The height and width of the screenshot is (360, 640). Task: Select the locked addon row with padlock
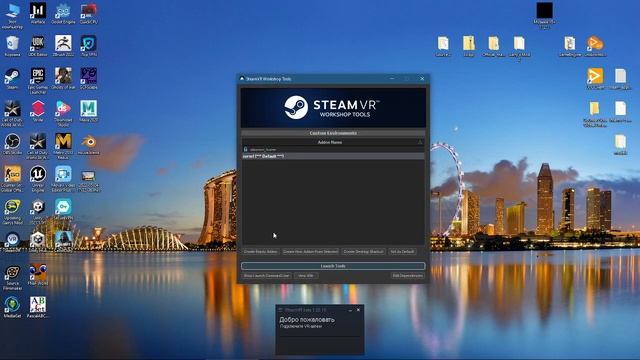click(x=333, y=149)
